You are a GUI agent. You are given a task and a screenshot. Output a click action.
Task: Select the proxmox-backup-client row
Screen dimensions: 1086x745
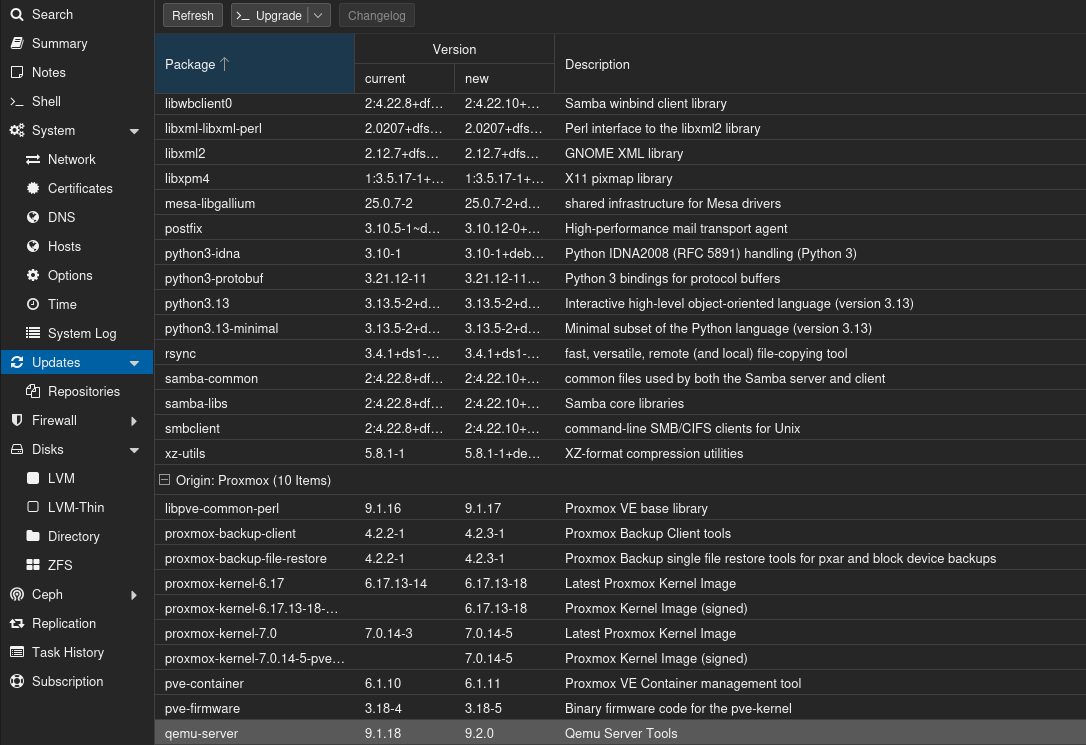point(620,533)
